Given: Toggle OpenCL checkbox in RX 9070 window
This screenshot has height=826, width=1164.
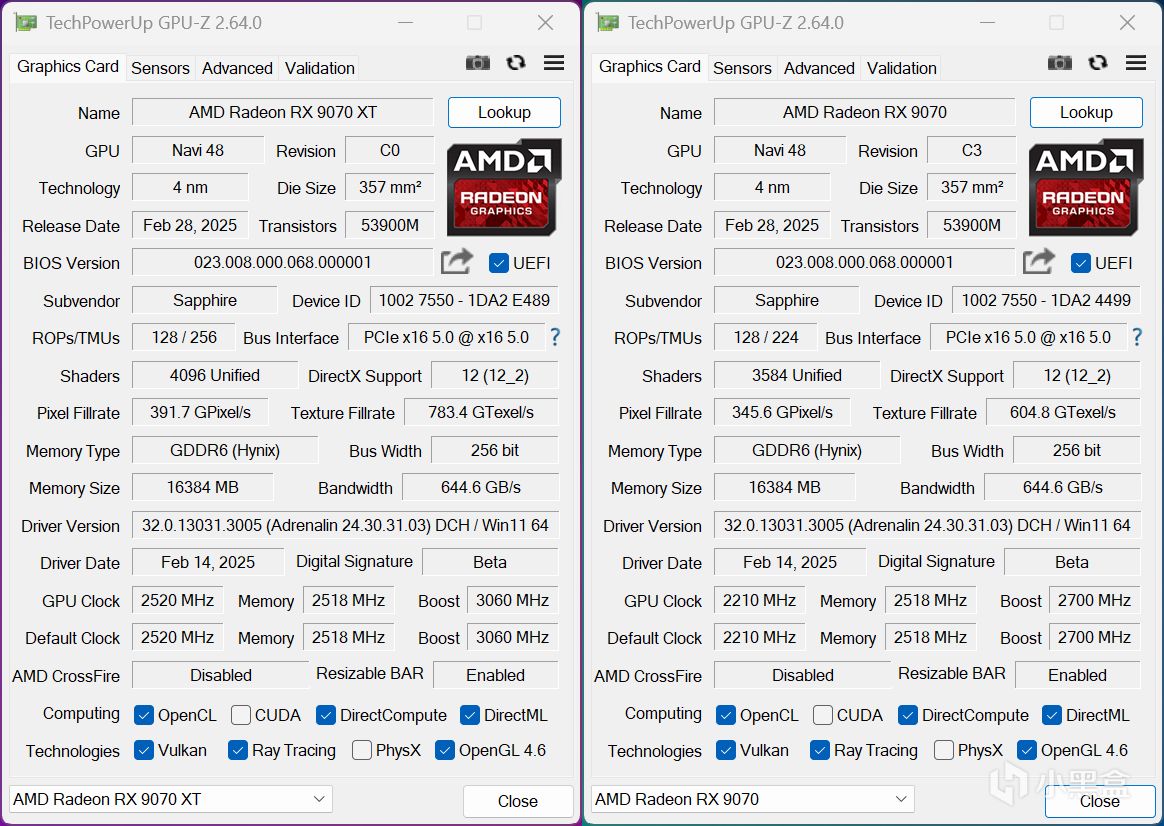Looking at the screenshot, I should 726,715.
